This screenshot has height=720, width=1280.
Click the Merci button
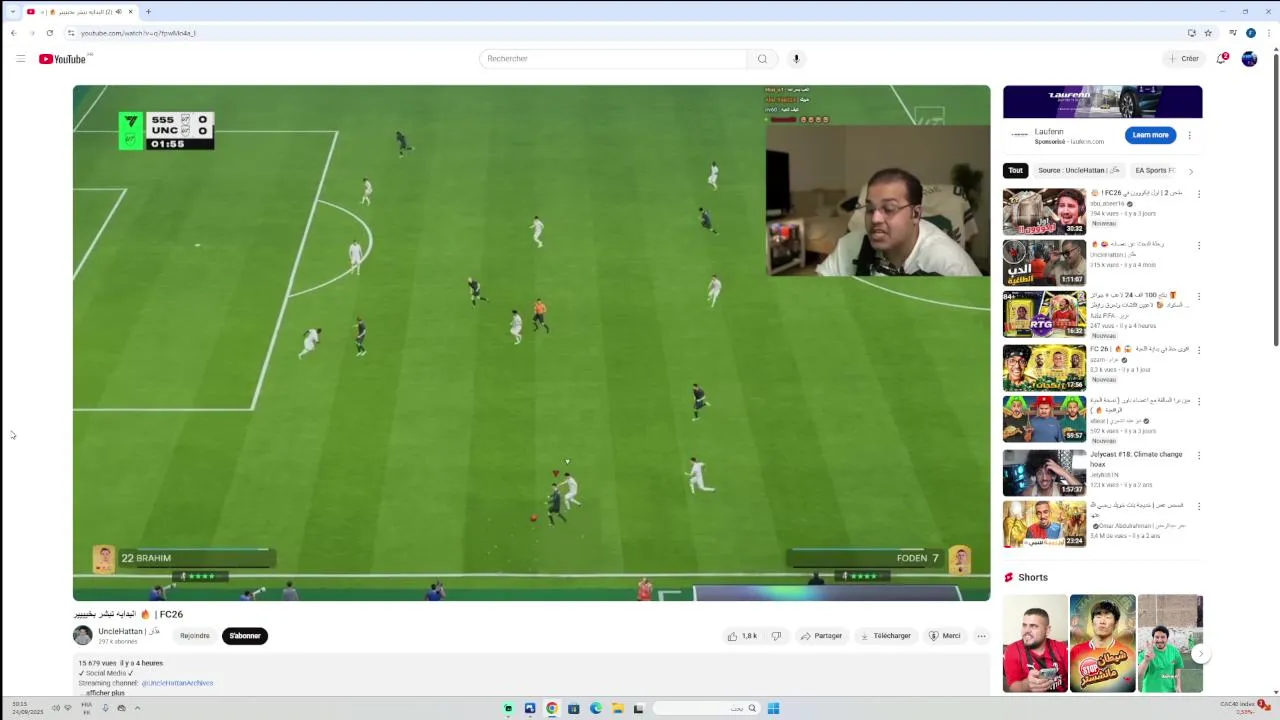point(945,636)
